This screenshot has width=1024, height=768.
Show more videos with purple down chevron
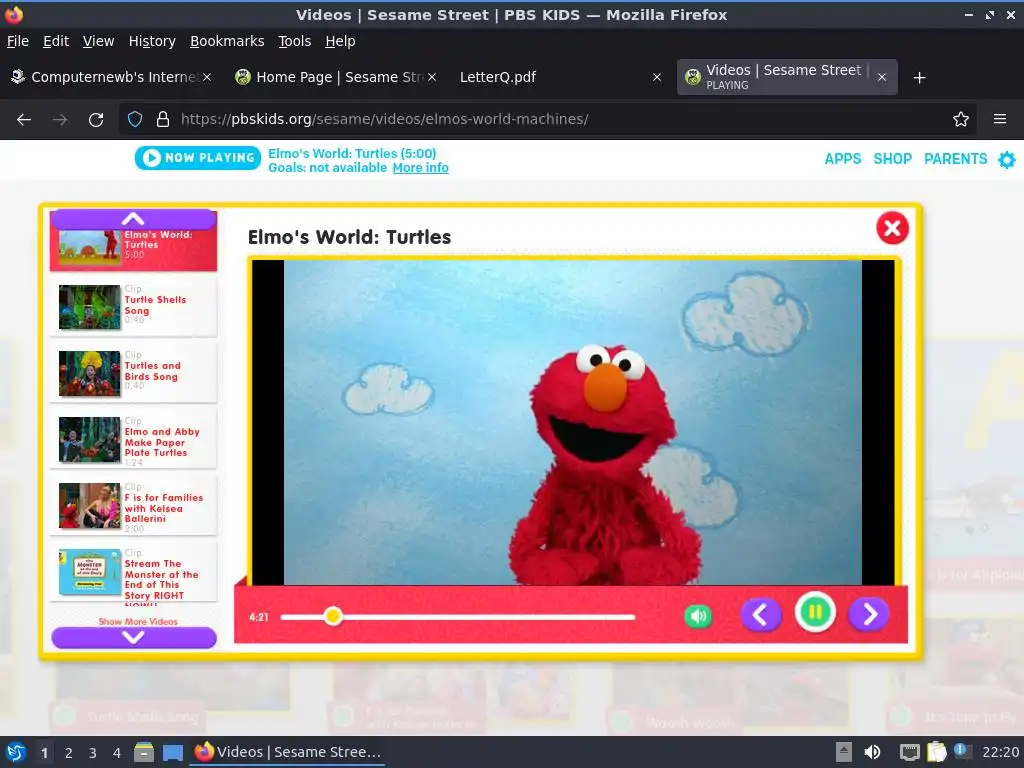133,637
